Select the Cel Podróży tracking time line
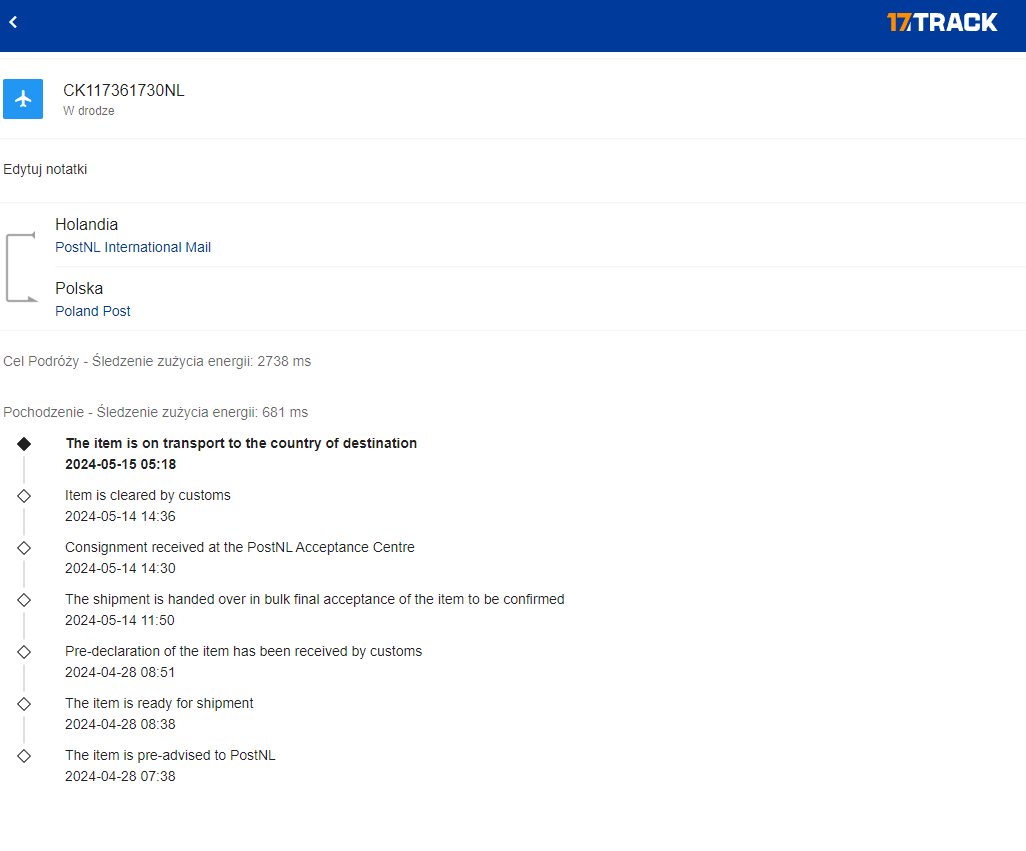This screenshot has width=1026, height=851. point(157,361)
